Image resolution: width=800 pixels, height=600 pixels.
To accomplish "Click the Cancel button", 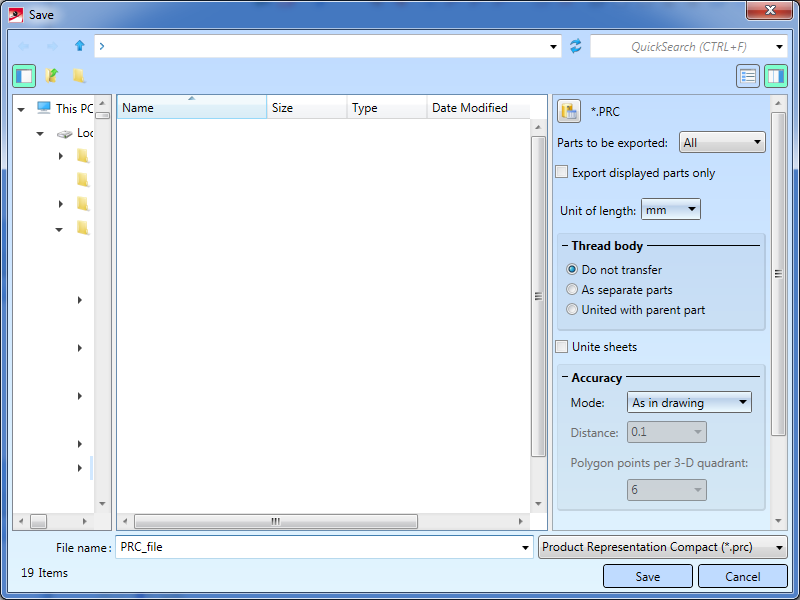I will tap(742, 577).
